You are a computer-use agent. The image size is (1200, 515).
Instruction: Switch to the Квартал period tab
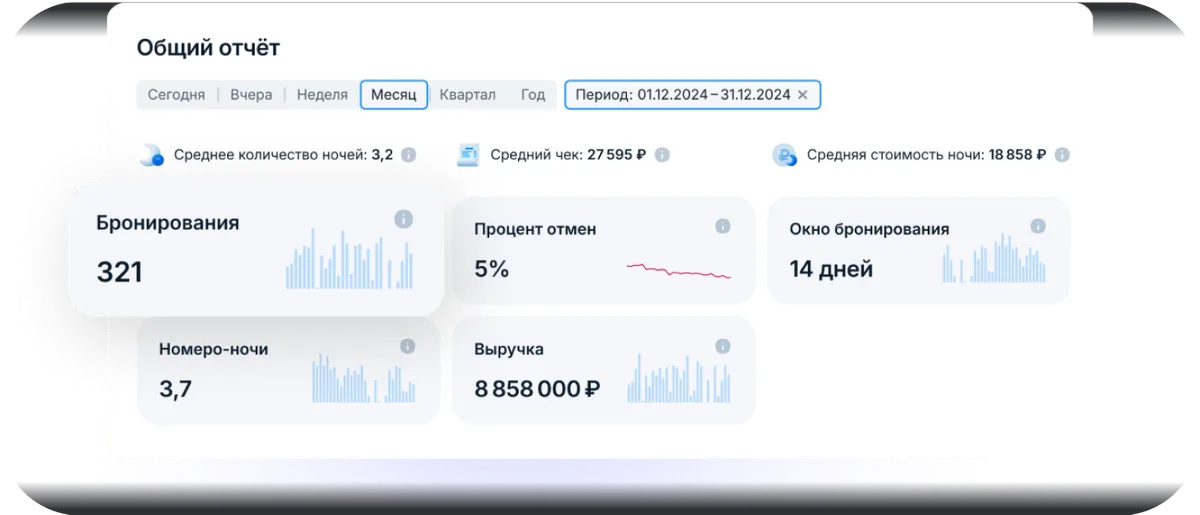[x=467, y=95]
